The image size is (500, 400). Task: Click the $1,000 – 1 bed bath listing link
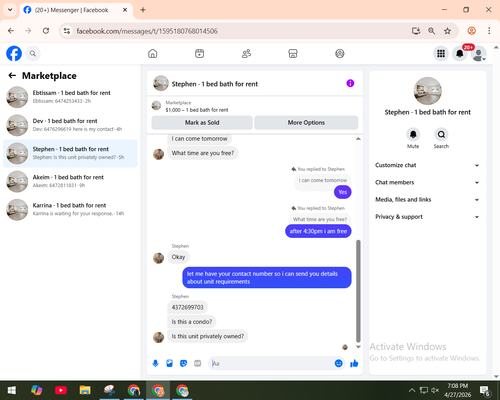[197, 110]
